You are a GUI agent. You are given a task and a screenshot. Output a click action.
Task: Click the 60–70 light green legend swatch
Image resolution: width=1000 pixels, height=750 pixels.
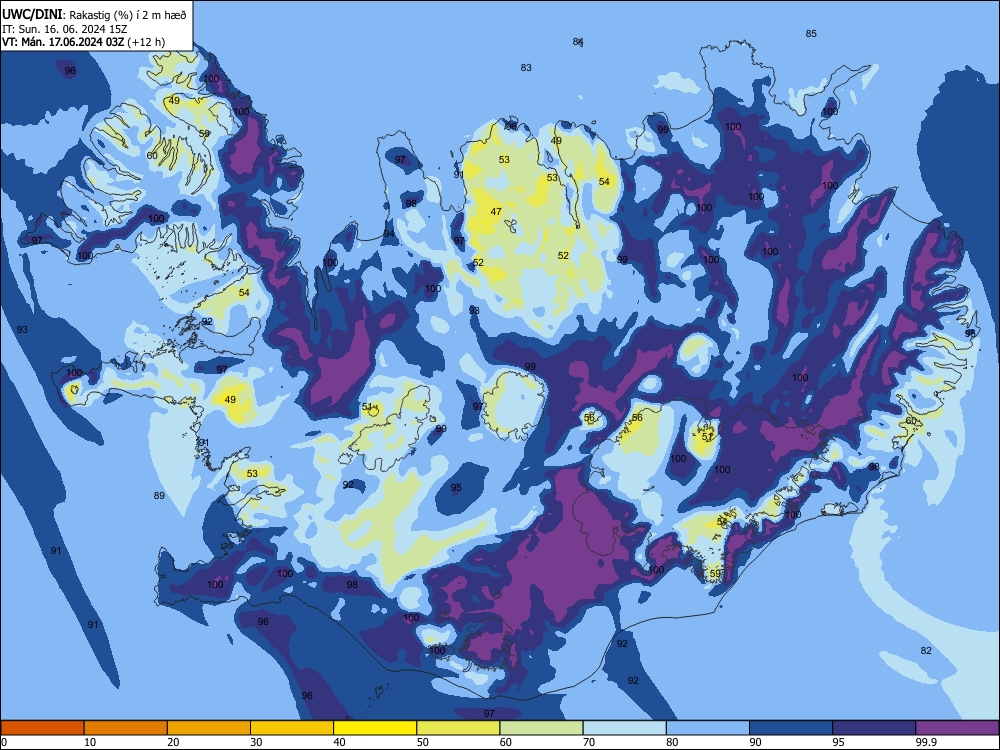pyautogui.click(x=541, y=728)
